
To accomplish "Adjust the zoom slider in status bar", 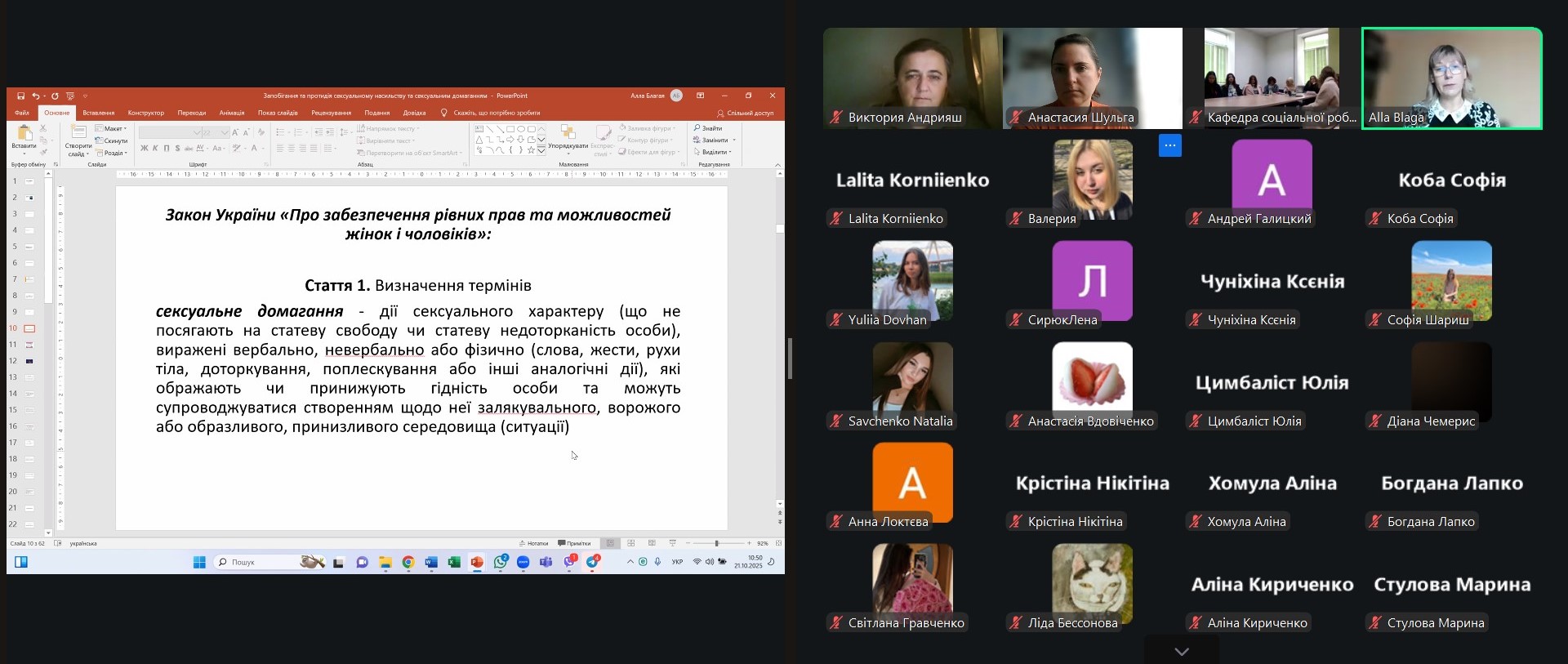I will (x=716, y=543).
